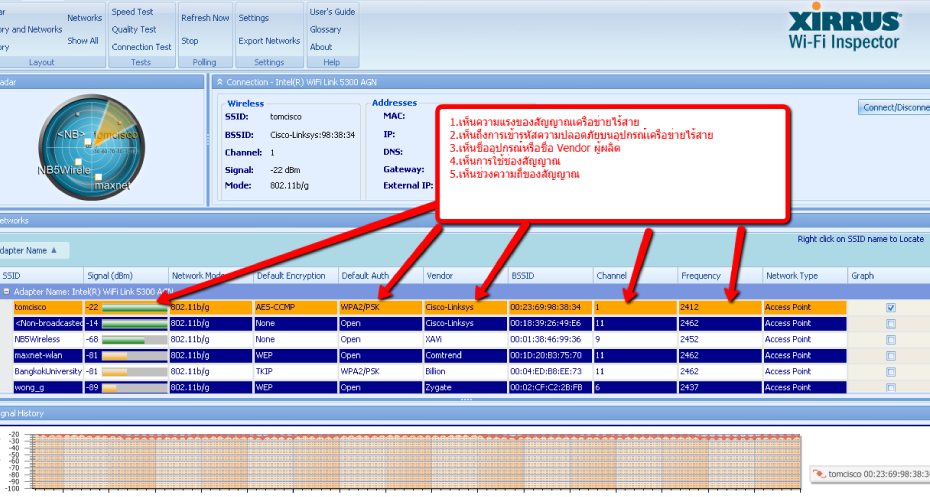
Task: Select maxnet-wlan SSID
Action: [x=48, y=355]
